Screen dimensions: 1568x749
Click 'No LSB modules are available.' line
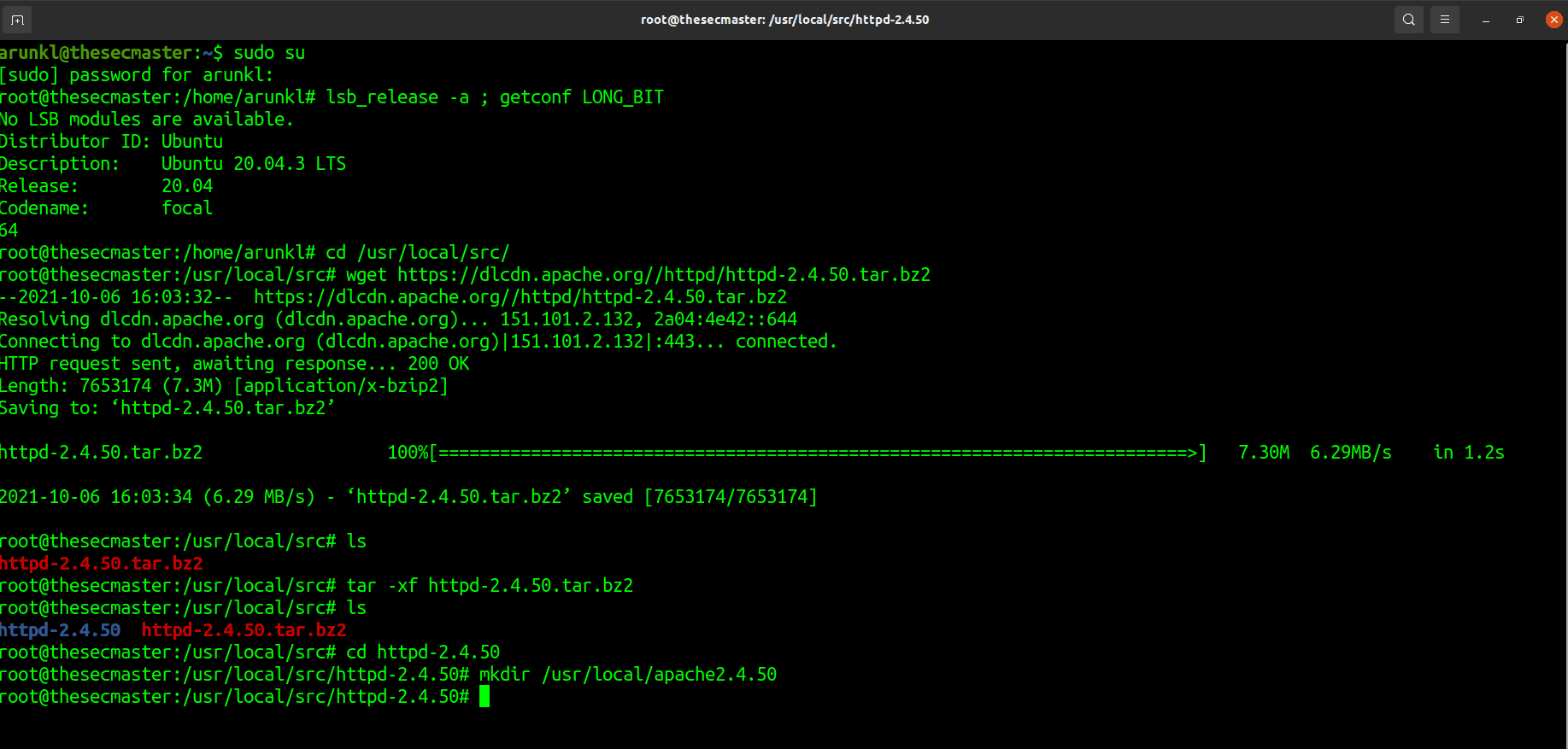pos(147,120)
